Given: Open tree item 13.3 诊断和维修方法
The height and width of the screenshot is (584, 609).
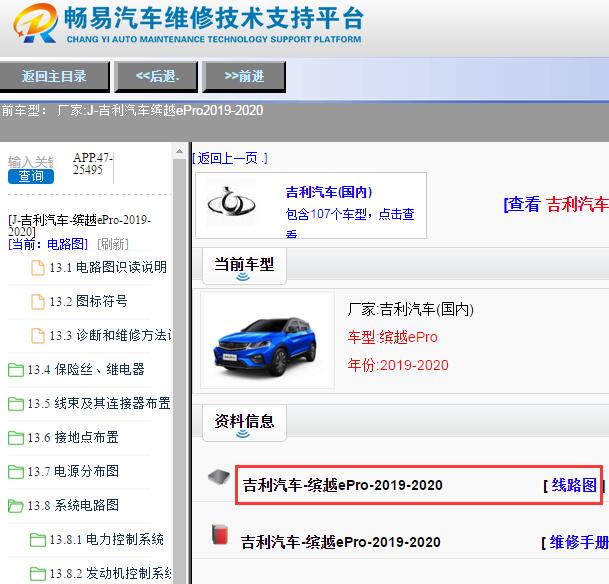Looking at the screenshot, I should tap(110, 335).
